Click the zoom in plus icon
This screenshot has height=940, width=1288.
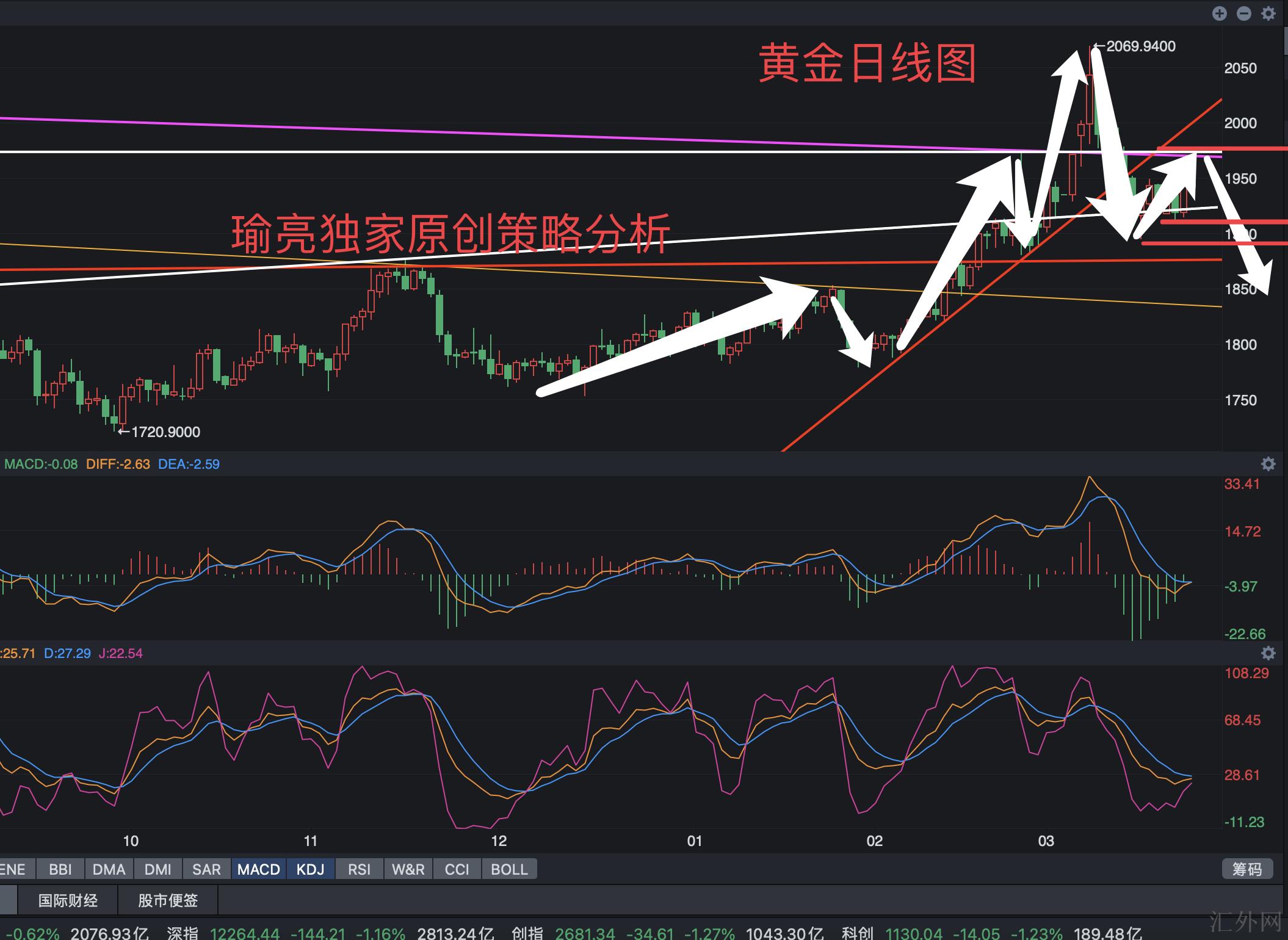coord(1219,13)
